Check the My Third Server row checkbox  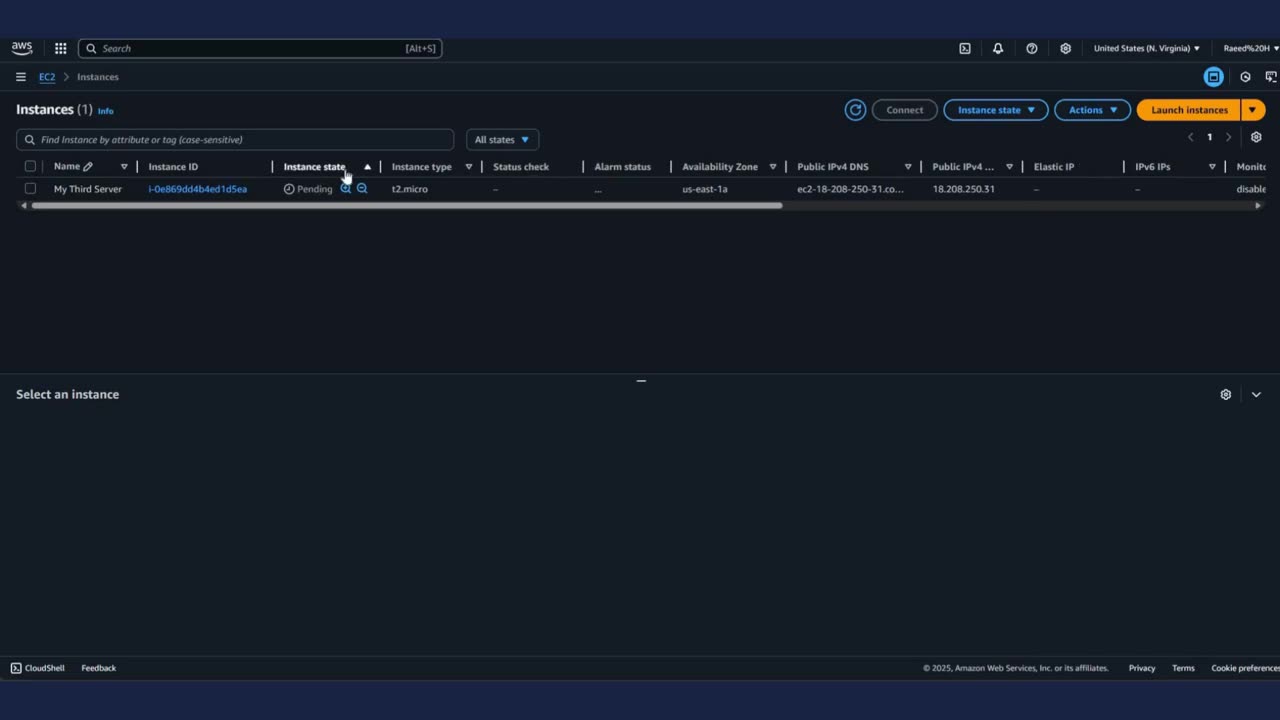(x=30, y=189)
